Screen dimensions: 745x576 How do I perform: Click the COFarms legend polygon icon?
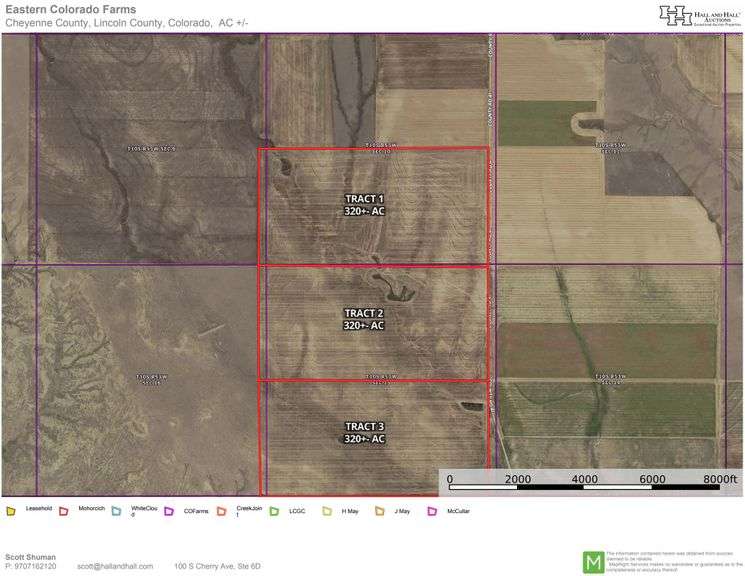point(170,511)
